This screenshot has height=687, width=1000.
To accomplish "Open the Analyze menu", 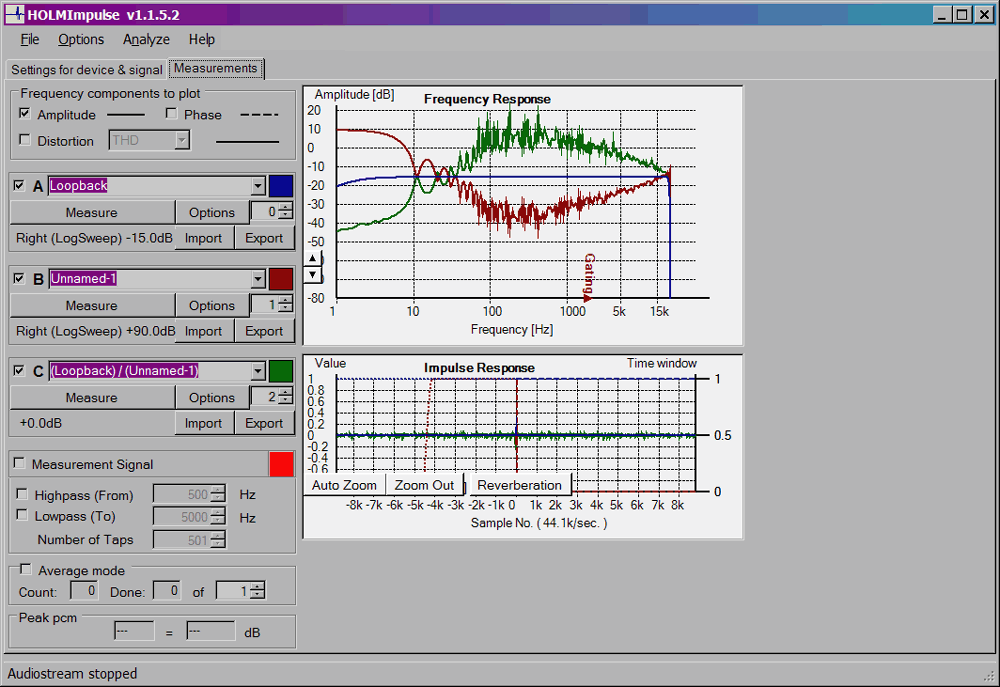I will (146, 40).
